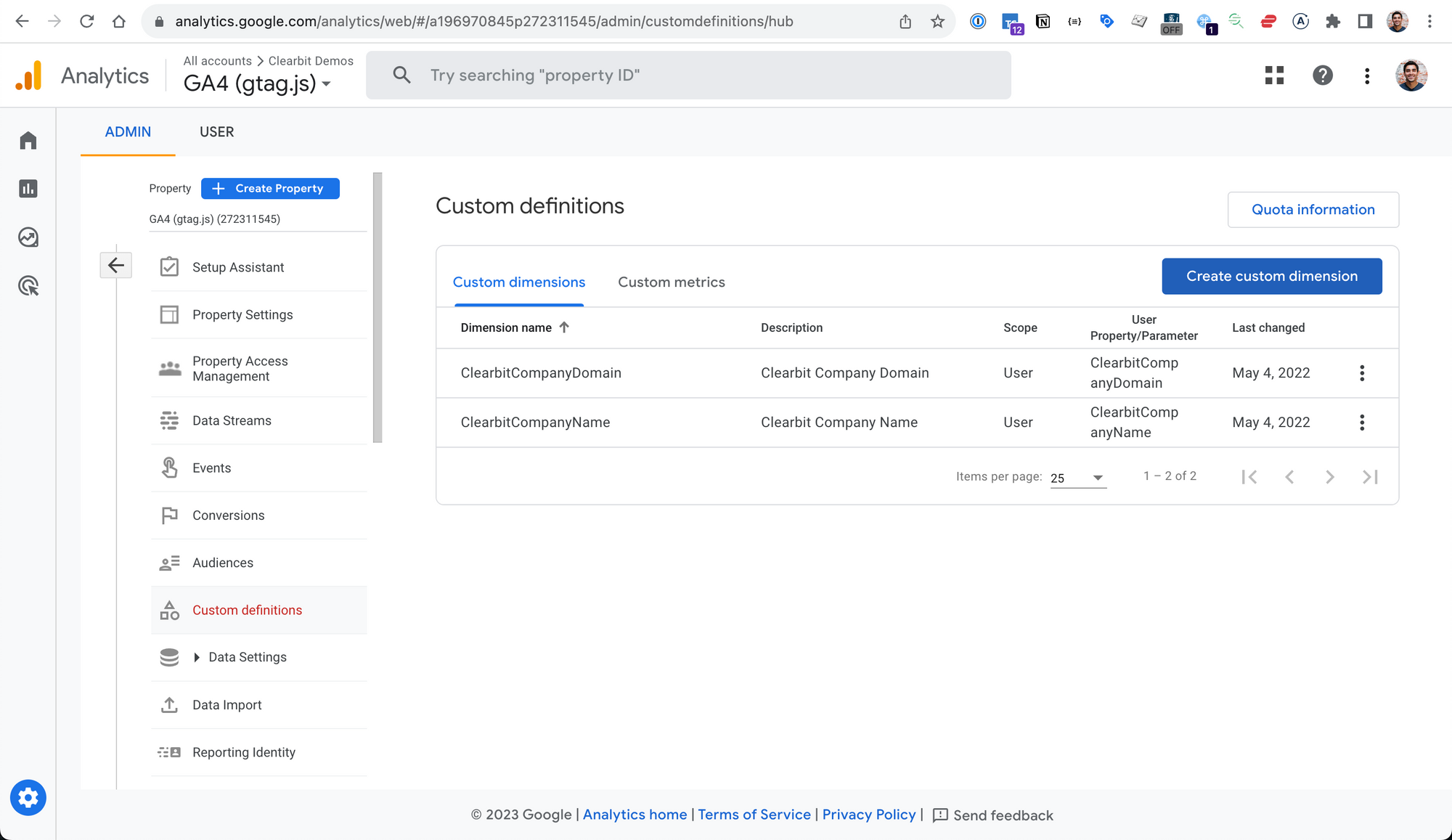This screenshot has width=1452, height=840.
Task: Select the Custom metrics tab
Action: point(671,282)
